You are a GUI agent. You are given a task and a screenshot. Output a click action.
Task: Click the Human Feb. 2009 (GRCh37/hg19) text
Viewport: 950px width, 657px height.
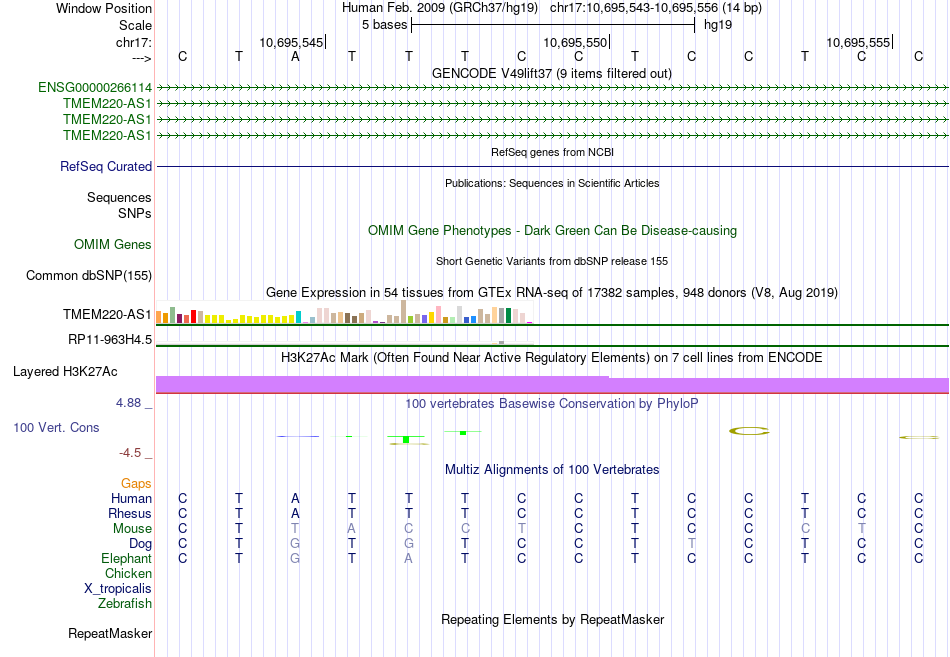[x=440, y=8]
